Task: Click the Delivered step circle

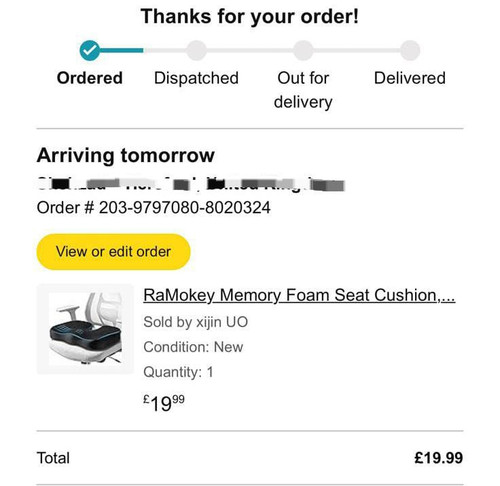Action: (410, 50)
